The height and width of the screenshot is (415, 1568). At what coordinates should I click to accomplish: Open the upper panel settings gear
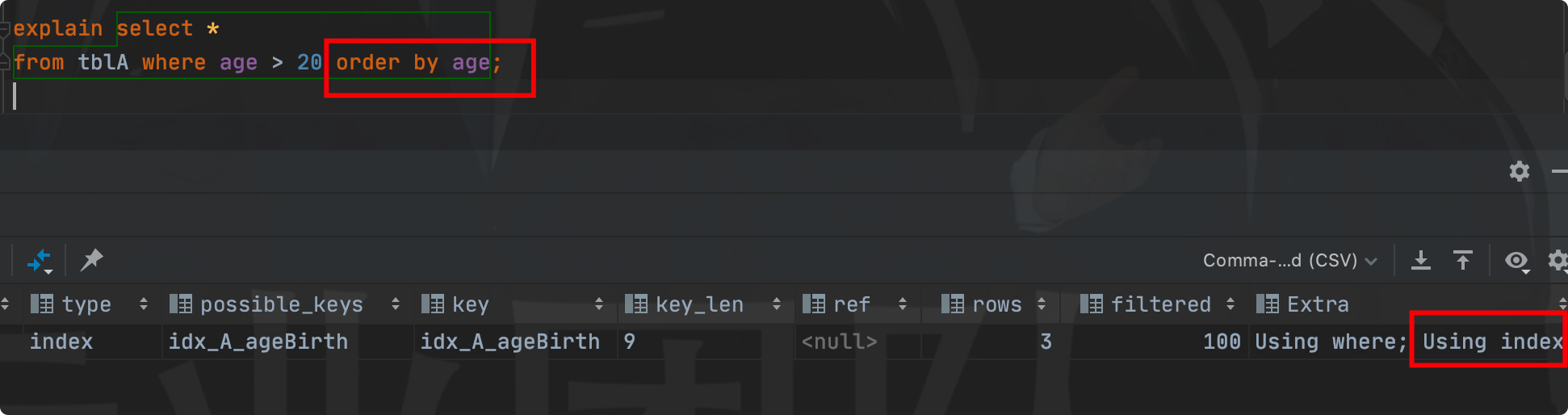[1520, 171]
